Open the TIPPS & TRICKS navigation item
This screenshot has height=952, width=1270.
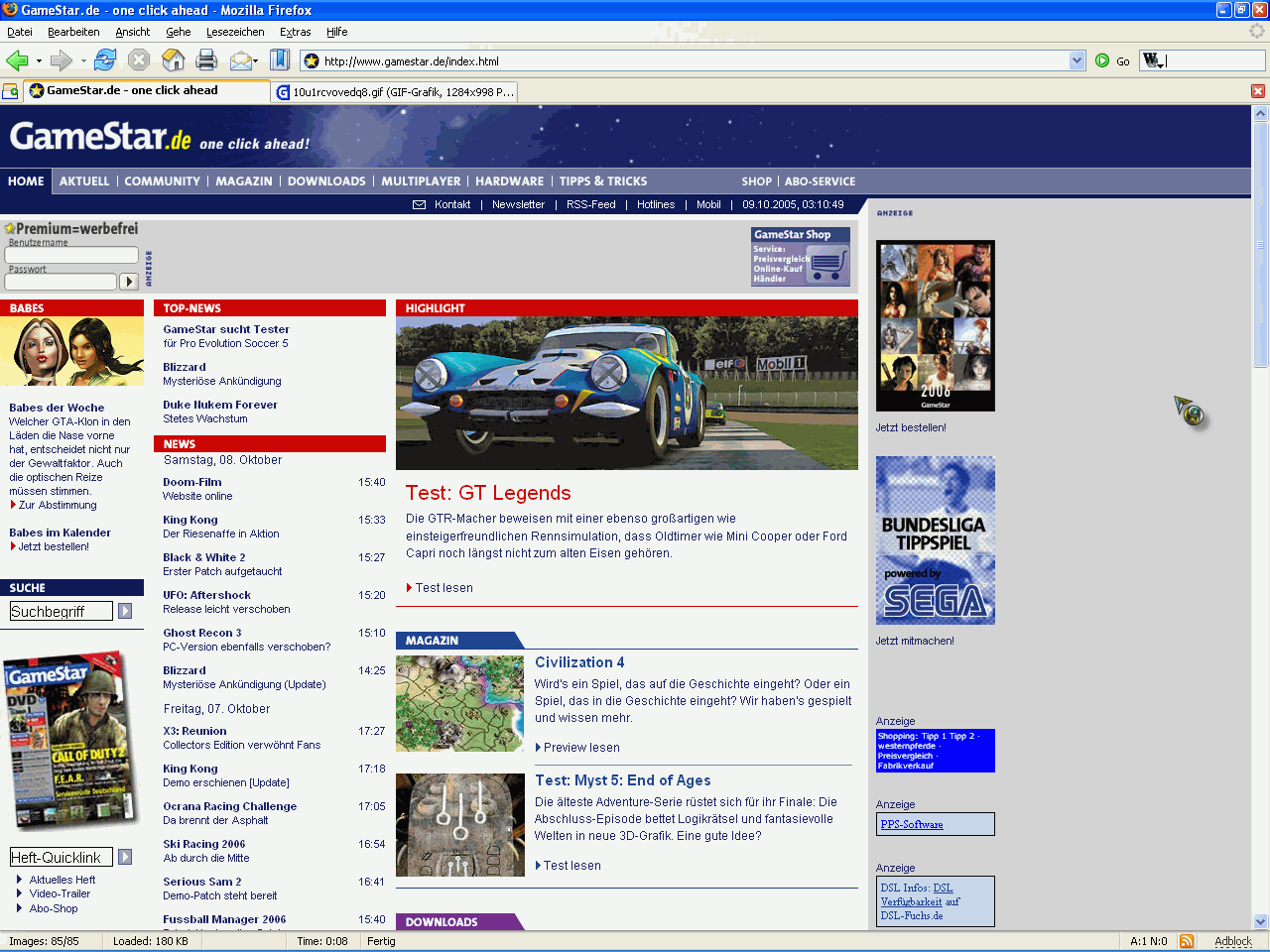coord(603,181)
